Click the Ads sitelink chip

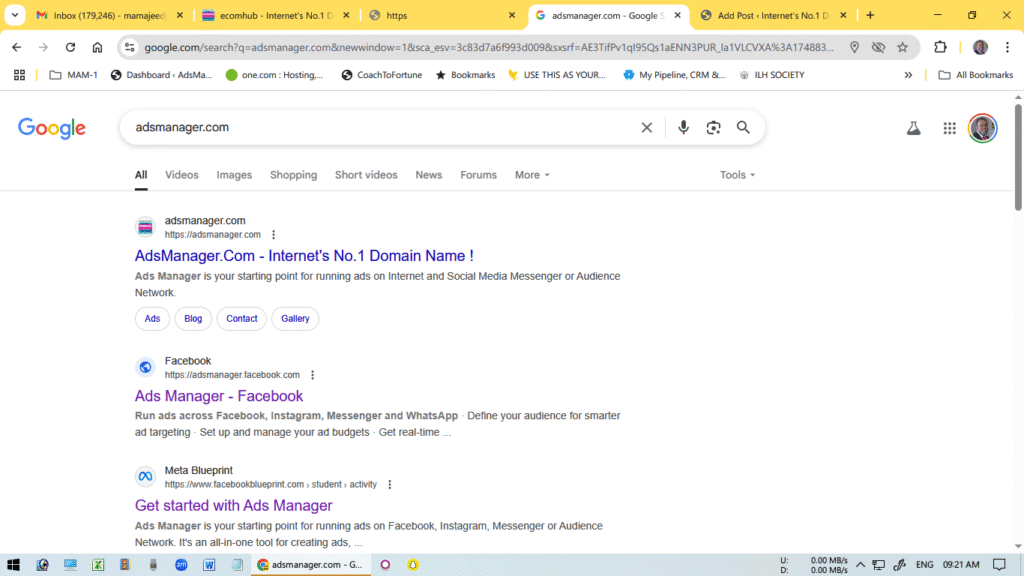[x=152, y=319]
